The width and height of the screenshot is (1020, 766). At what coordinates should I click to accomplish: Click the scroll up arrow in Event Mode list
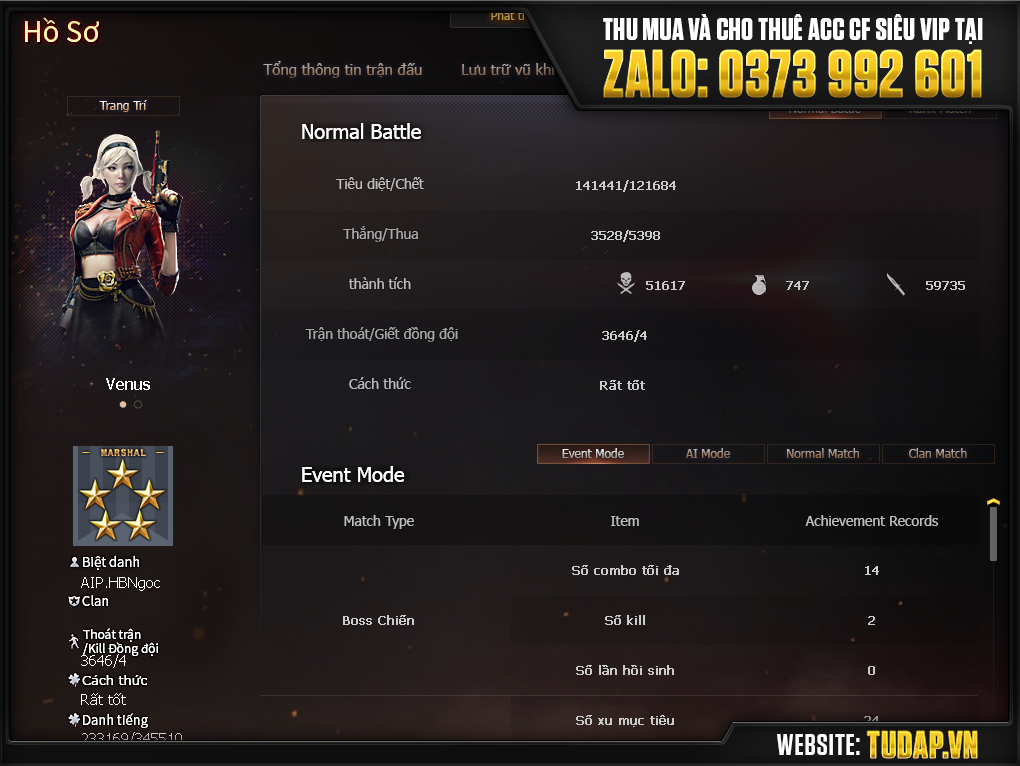tap(993, 502)
